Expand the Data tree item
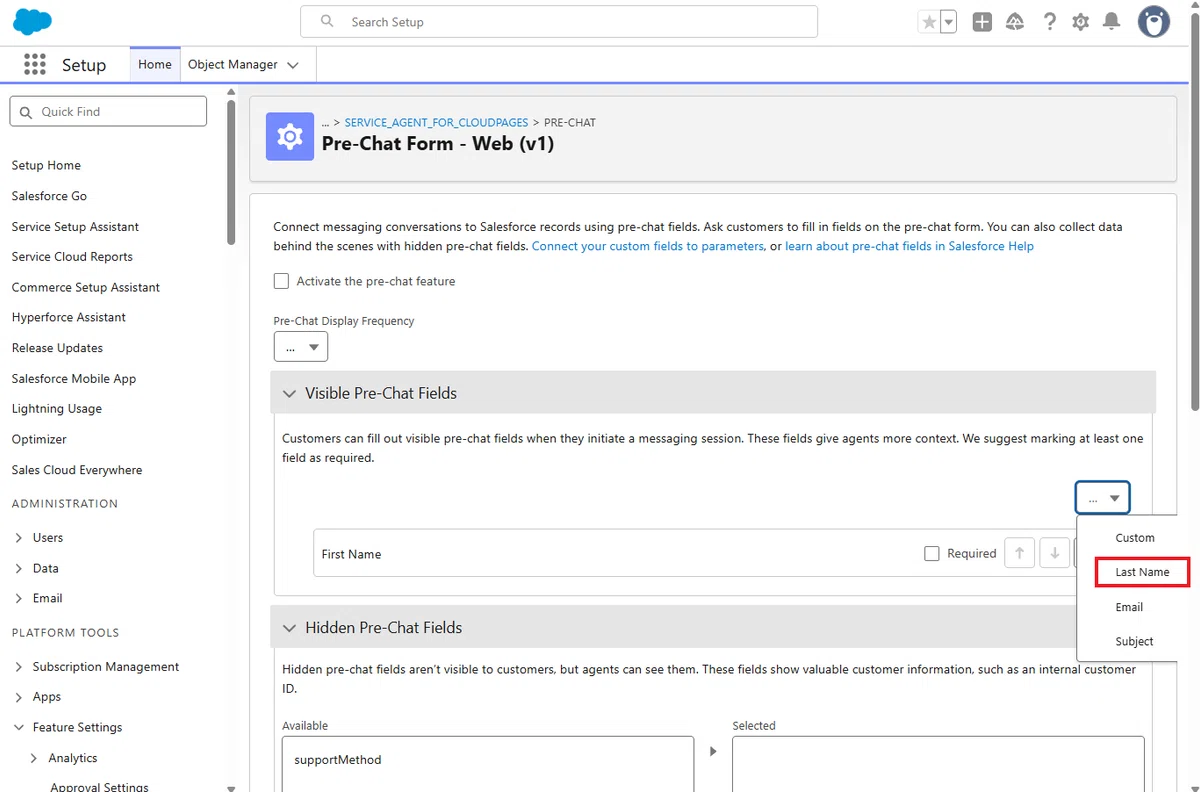 point(19,568)
